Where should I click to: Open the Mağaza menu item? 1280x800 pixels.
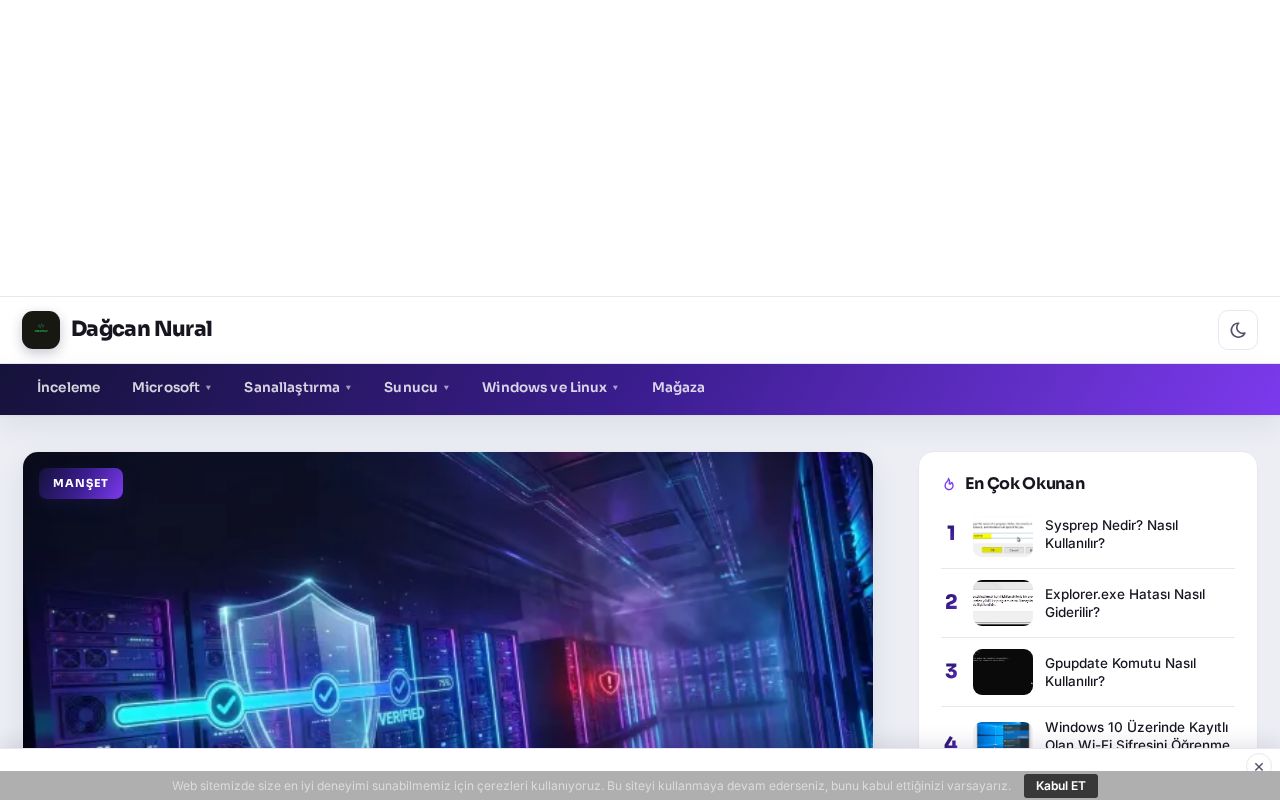[678, 388]
